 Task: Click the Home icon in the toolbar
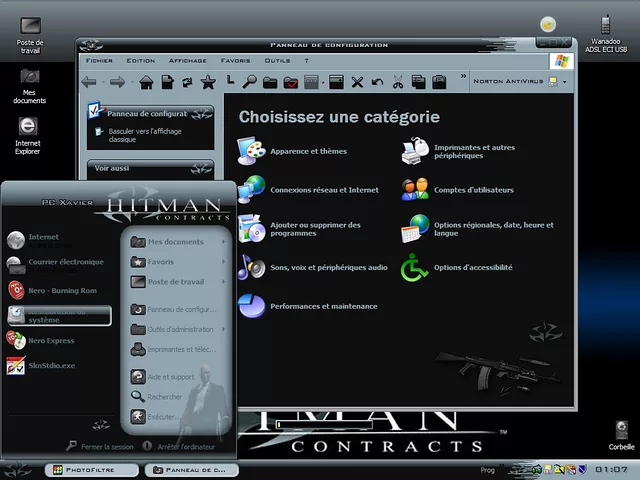point(146,82)
